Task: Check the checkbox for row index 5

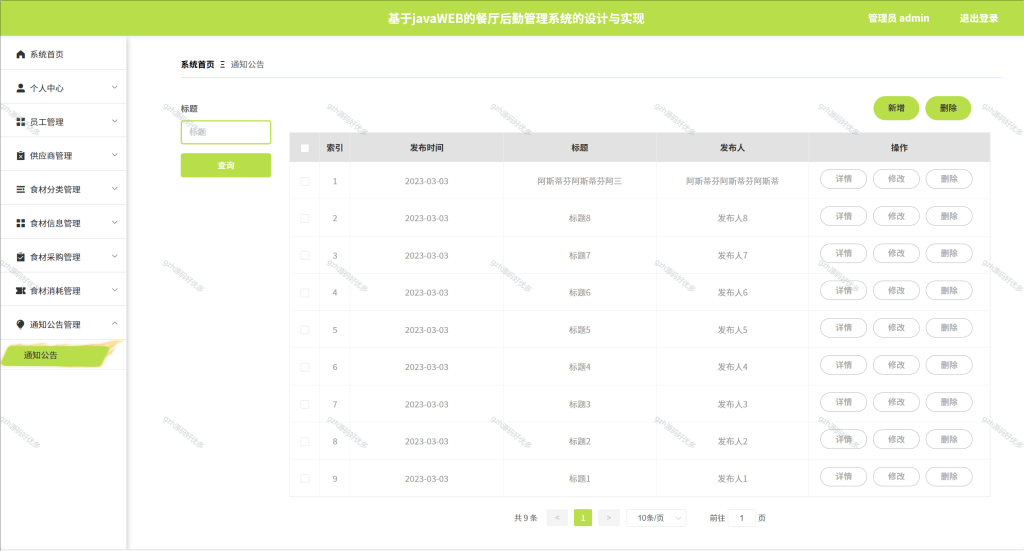Action: point(305,330)
